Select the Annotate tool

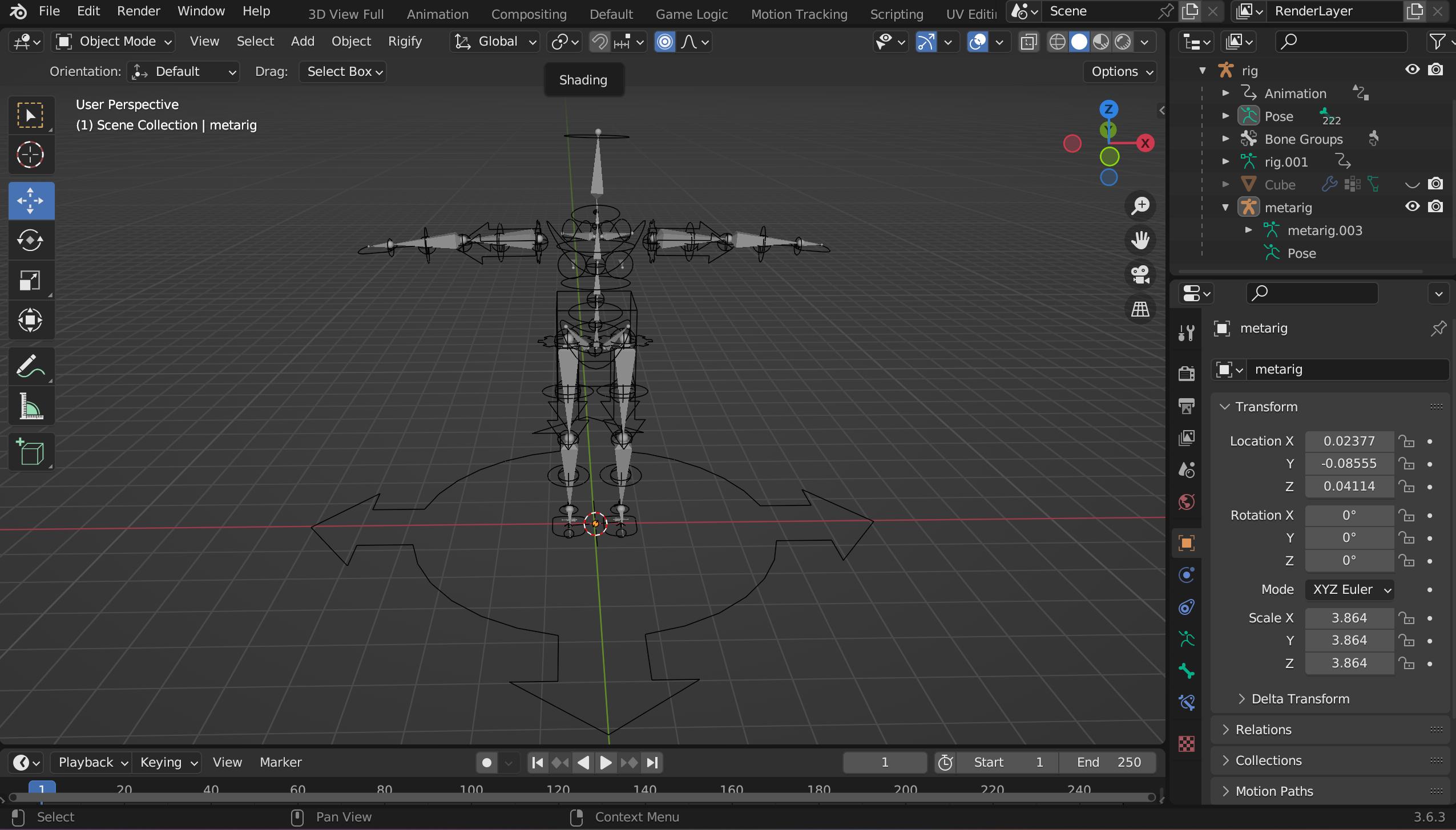coord(31,366)
